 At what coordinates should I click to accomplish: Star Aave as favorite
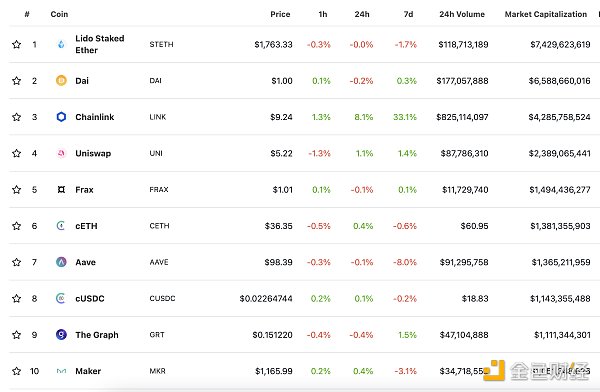pyautogui.click(x=16, y=262)
